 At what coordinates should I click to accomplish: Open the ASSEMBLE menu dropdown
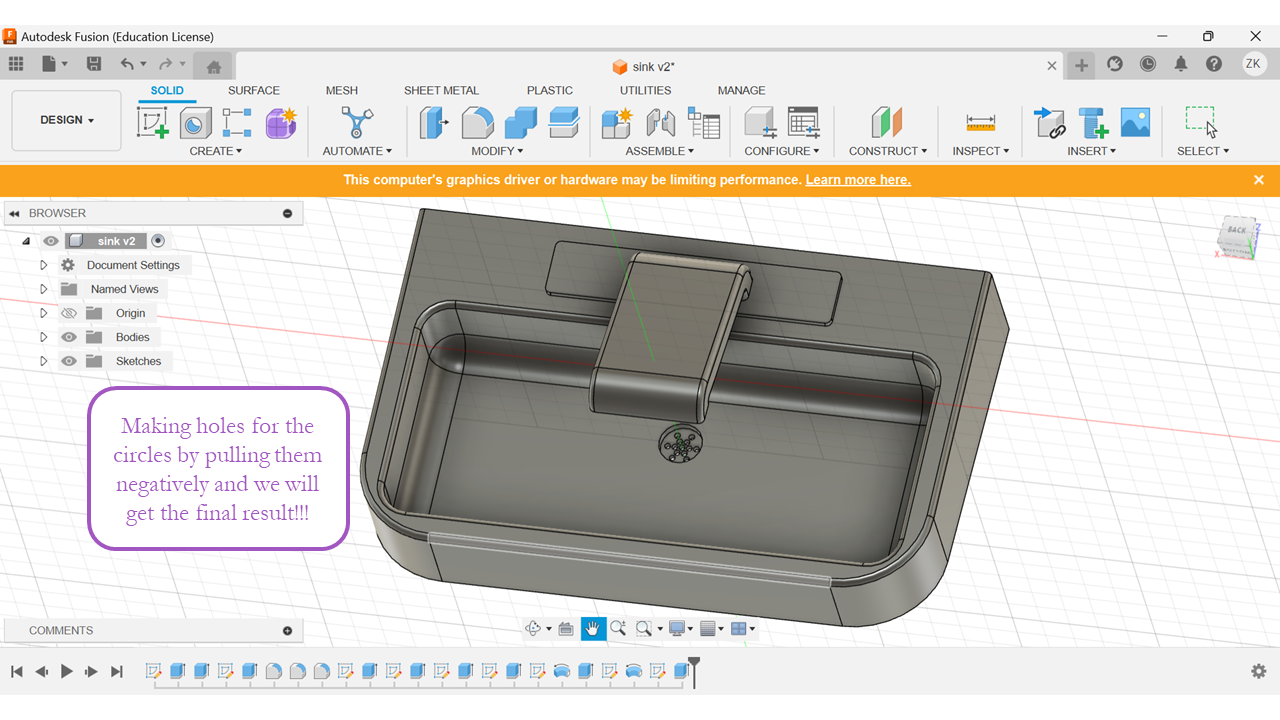click(x=660, y=151)
